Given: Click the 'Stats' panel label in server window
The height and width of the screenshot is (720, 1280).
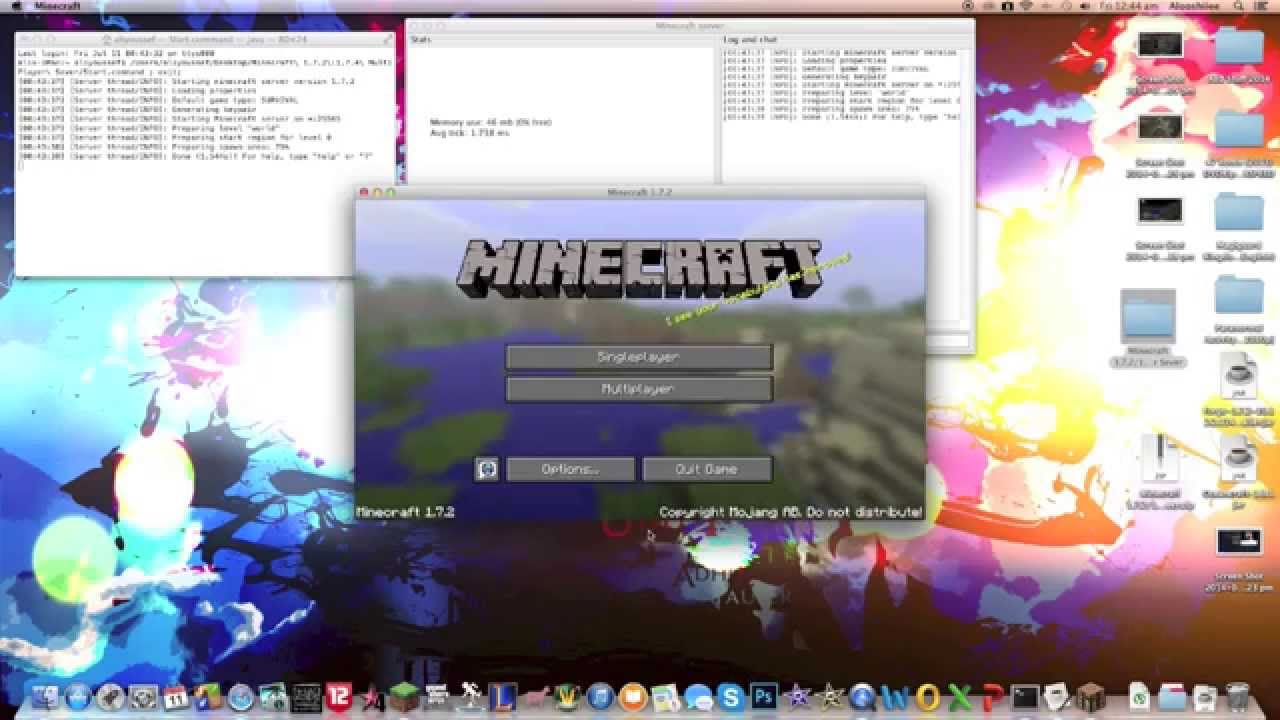Looking at the screenshot, I should coord(420,39).
